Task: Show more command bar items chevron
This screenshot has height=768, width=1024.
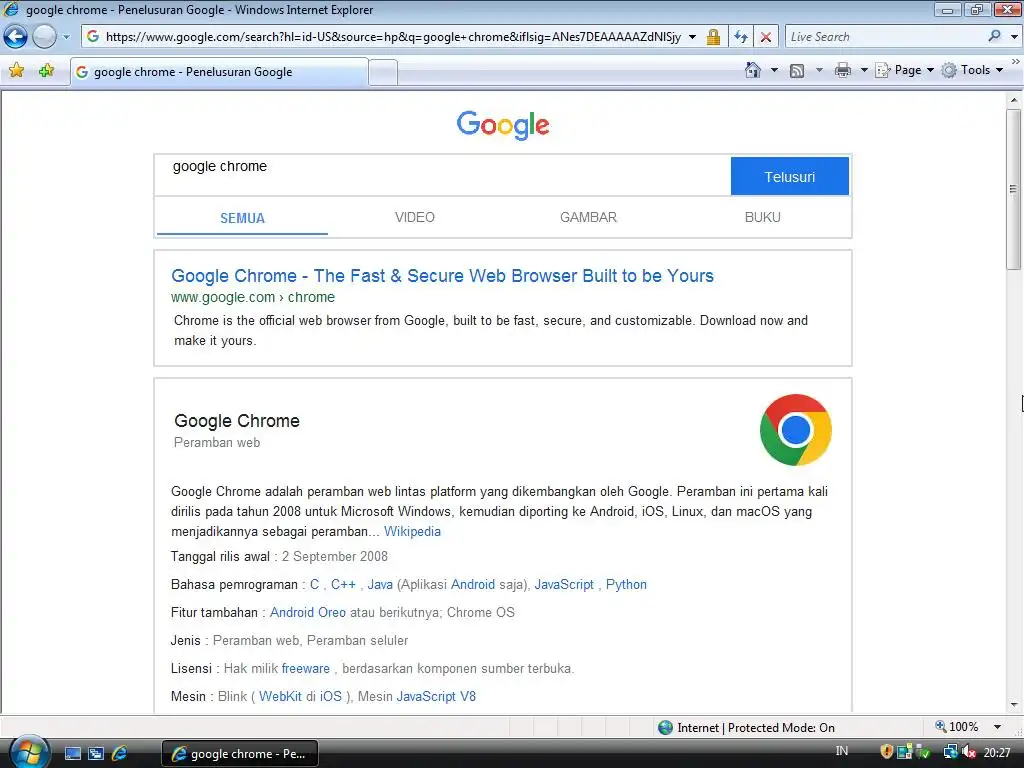Action: (1016, 61)
